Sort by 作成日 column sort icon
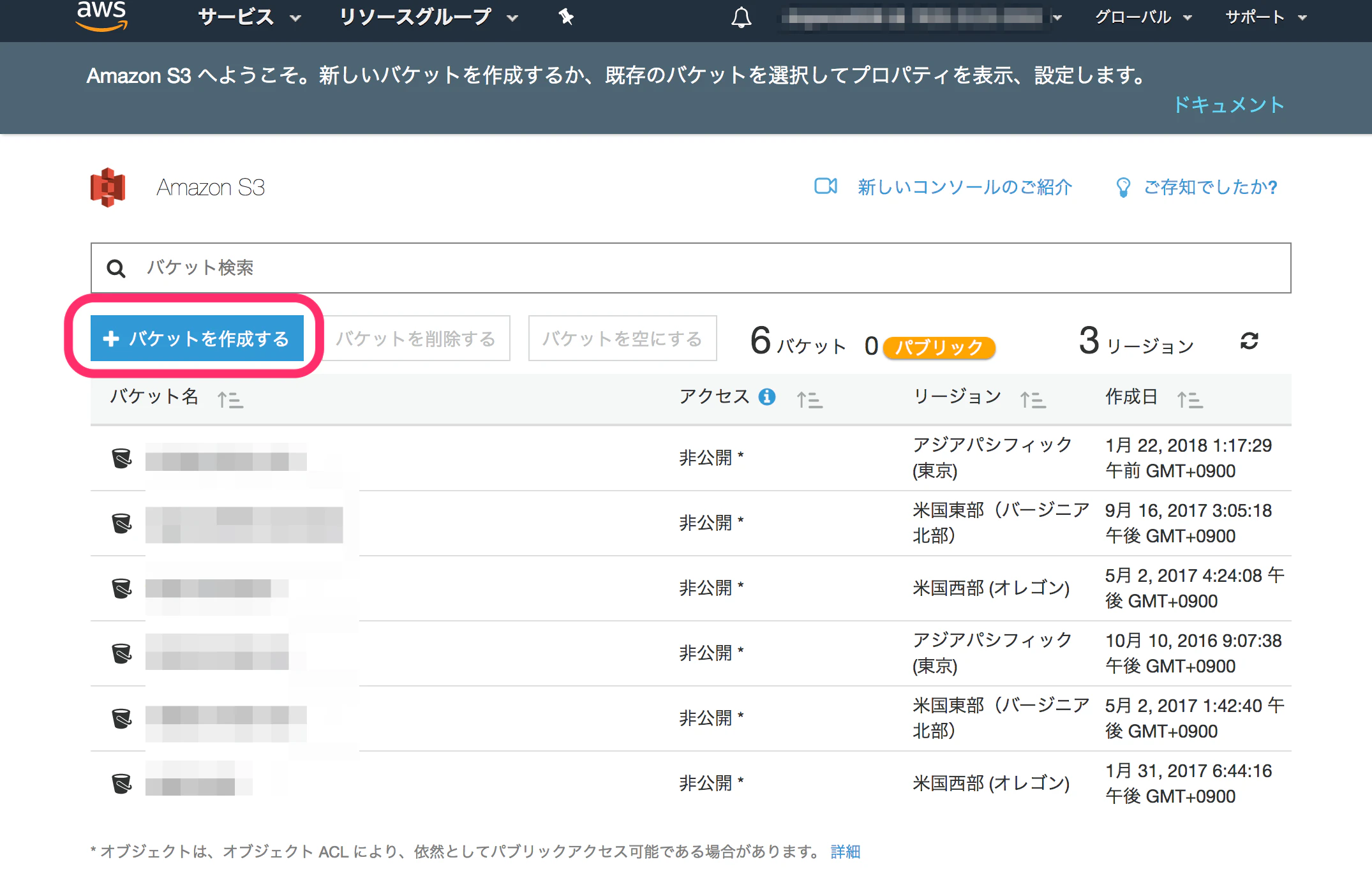 [1190, 400]
